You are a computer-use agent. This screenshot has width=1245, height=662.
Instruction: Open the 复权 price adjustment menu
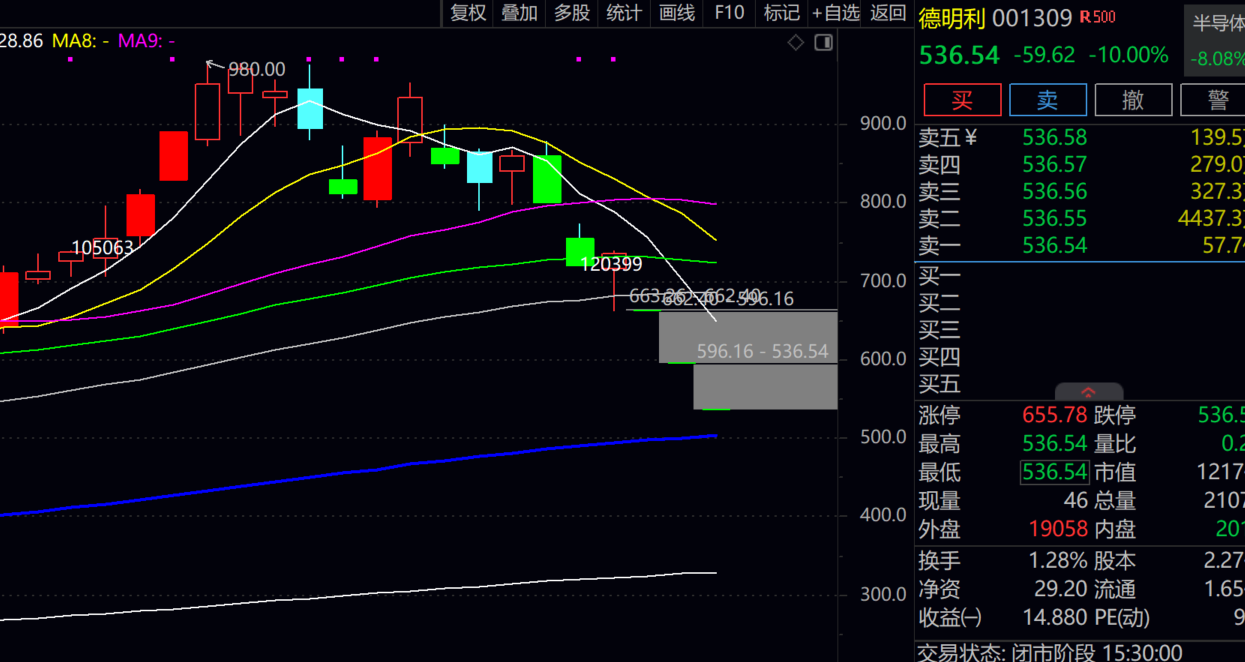click(x=468, y=13)
